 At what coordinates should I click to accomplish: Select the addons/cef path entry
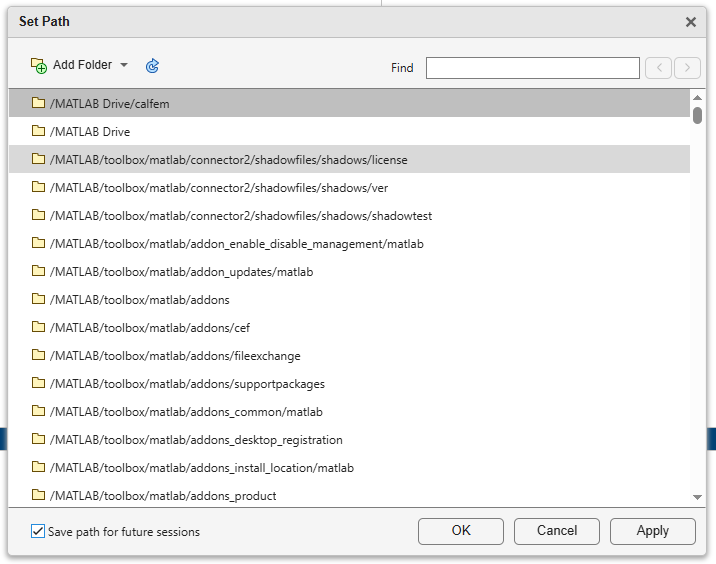point(349,327)
